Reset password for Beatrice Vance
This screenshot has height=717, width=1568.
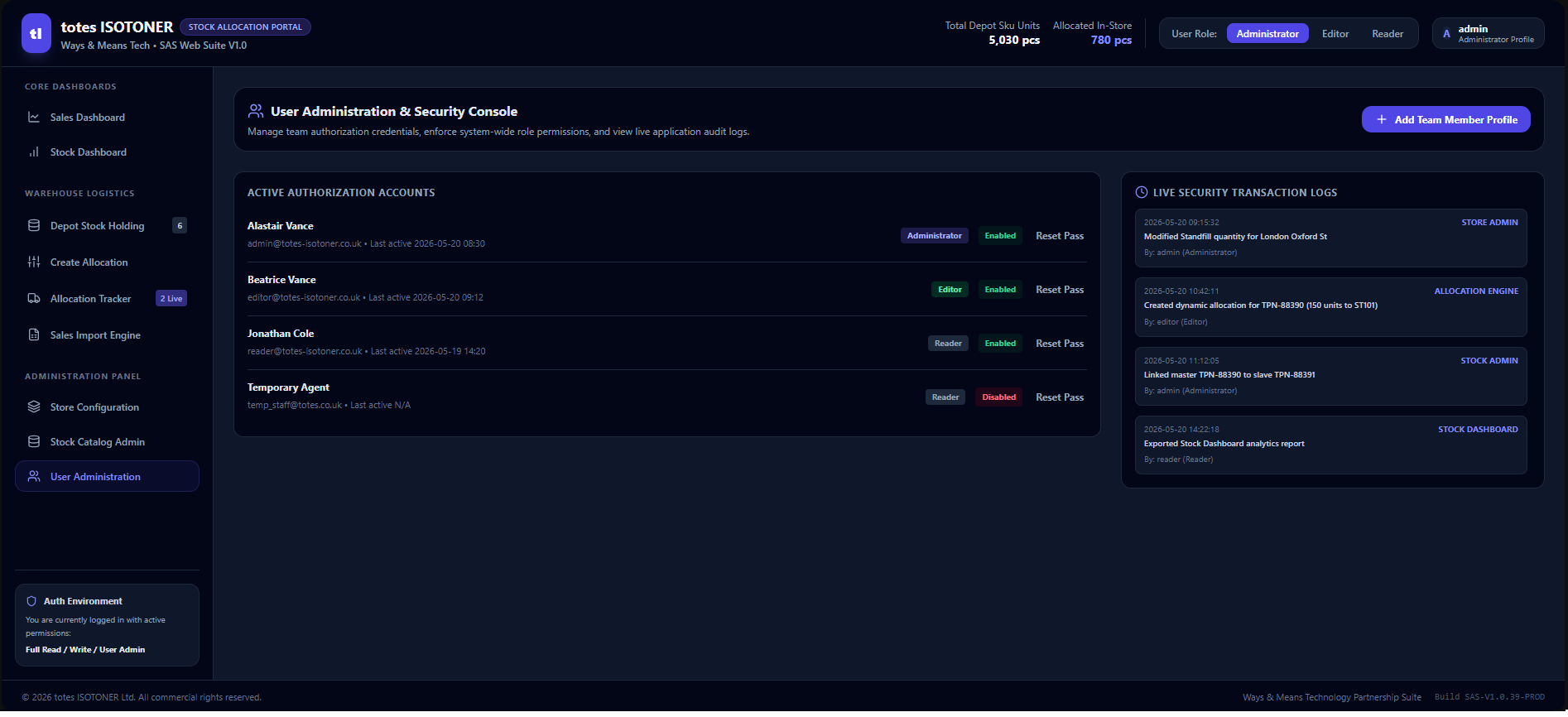tap(1060, 290)
